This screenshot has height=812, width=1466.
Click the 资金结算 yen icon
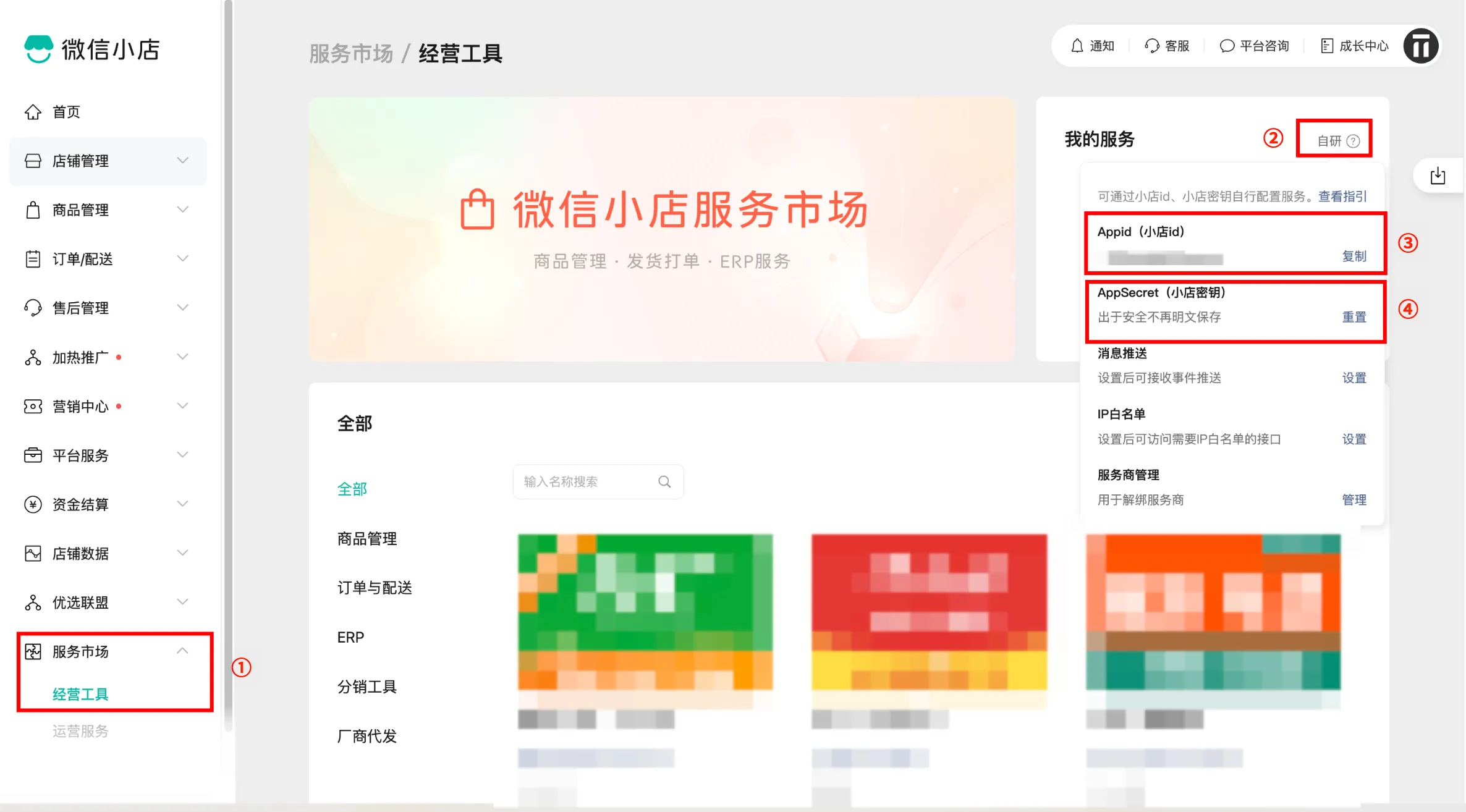click(33, 504)
